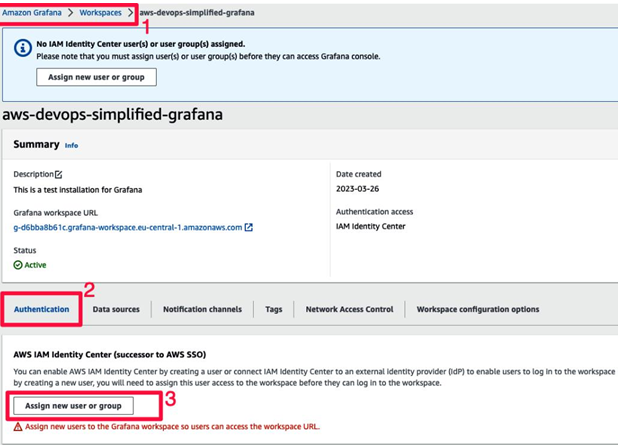
Task: Click the Amazon Grafana breadcrumb link
Action: pos(32,13)
